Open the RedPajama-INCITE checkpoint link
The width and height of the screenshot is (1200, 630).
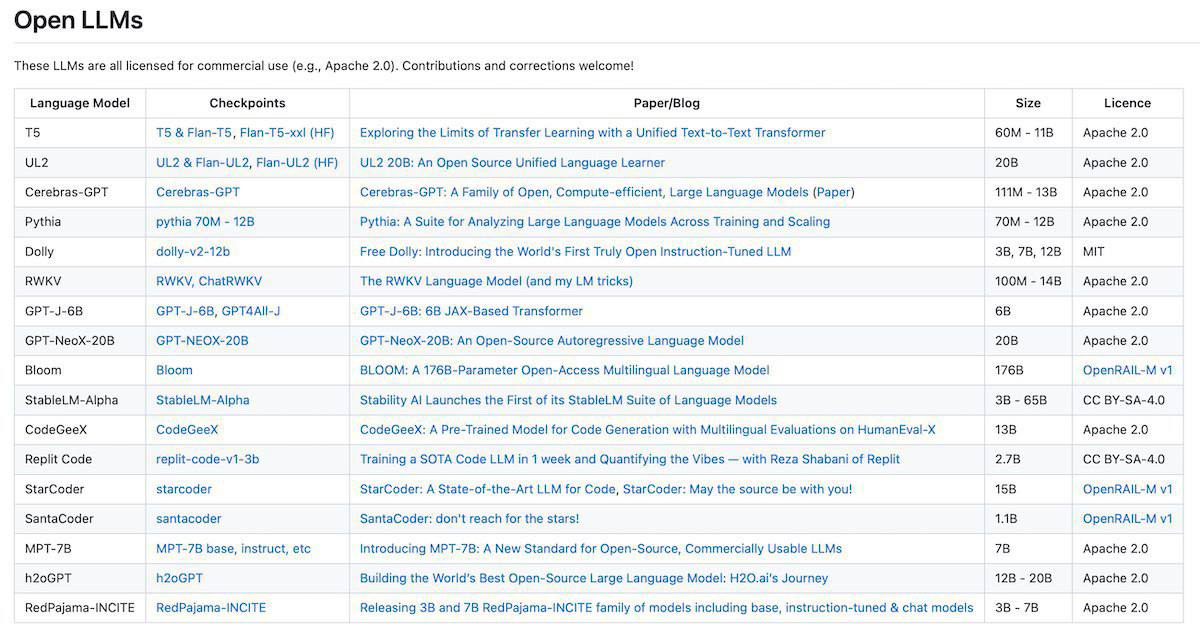coord(211,608)
